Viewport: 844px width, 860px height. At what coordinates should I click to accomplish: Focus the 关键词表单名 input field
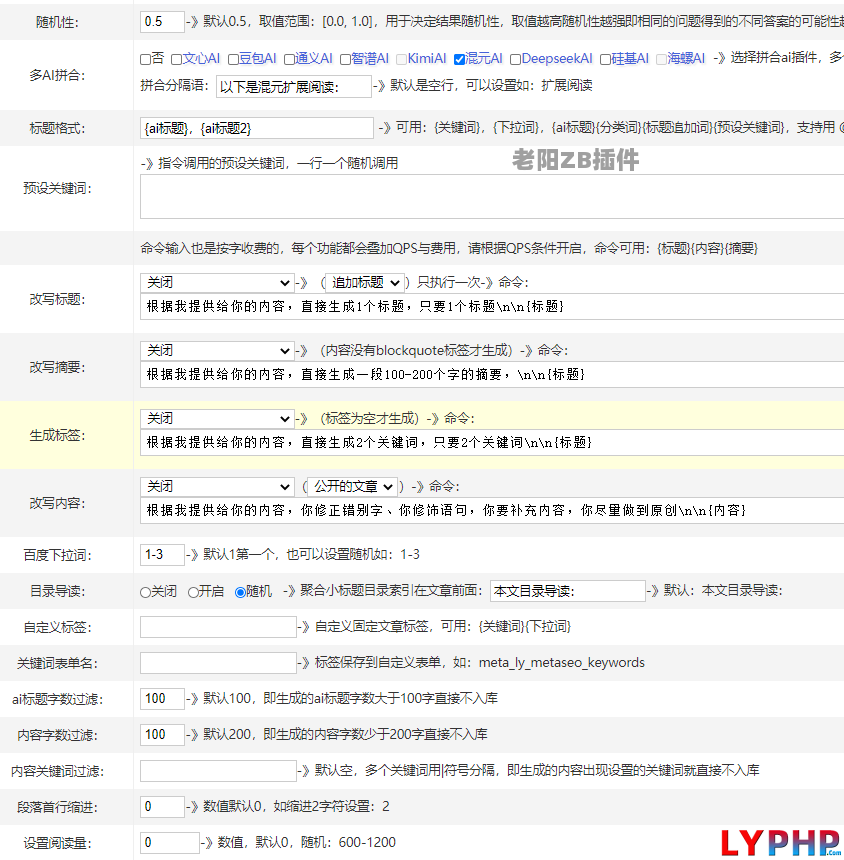[218, 663]
